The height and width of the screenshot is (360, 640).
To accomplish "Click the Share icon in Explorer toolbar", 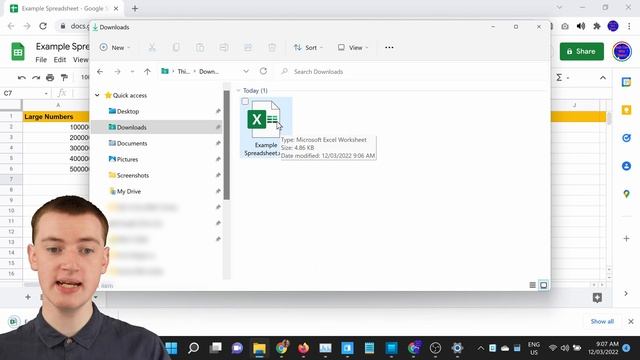I will click(248, 47).
